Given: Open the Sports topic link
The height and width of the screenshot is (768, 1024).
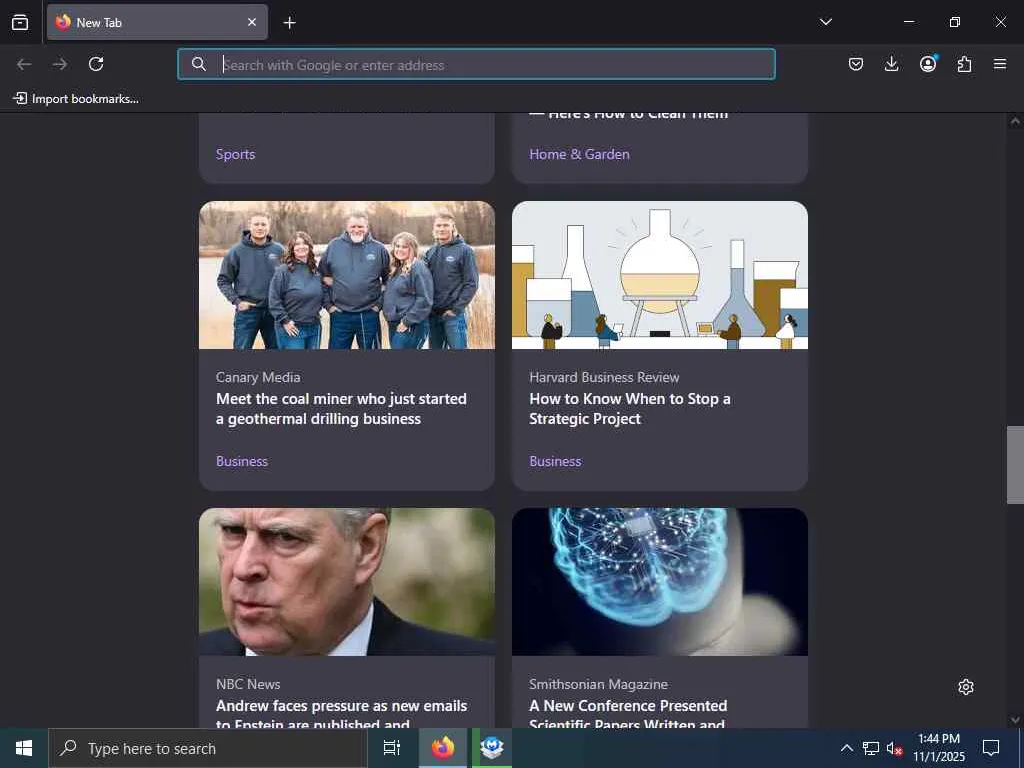Looking at the screenshot, I should pos(235,154).
